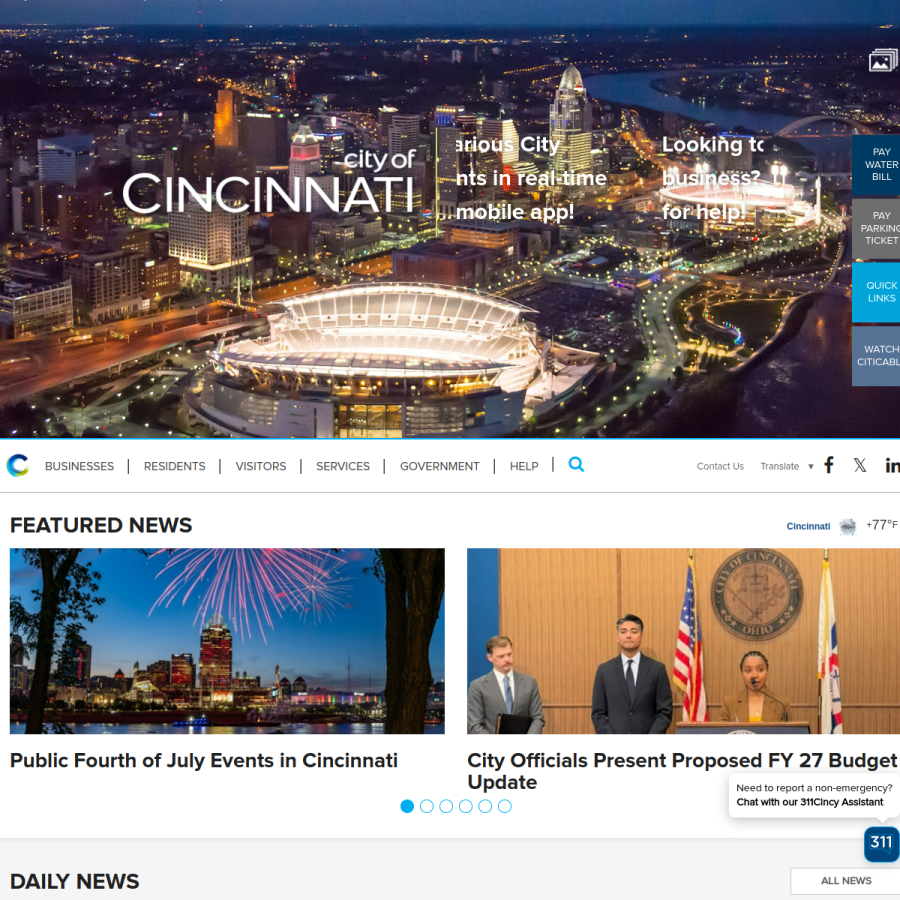Click Pay Water Bill side button
Viewport: 900px width, 900px height.
click(x=876, y=165)
